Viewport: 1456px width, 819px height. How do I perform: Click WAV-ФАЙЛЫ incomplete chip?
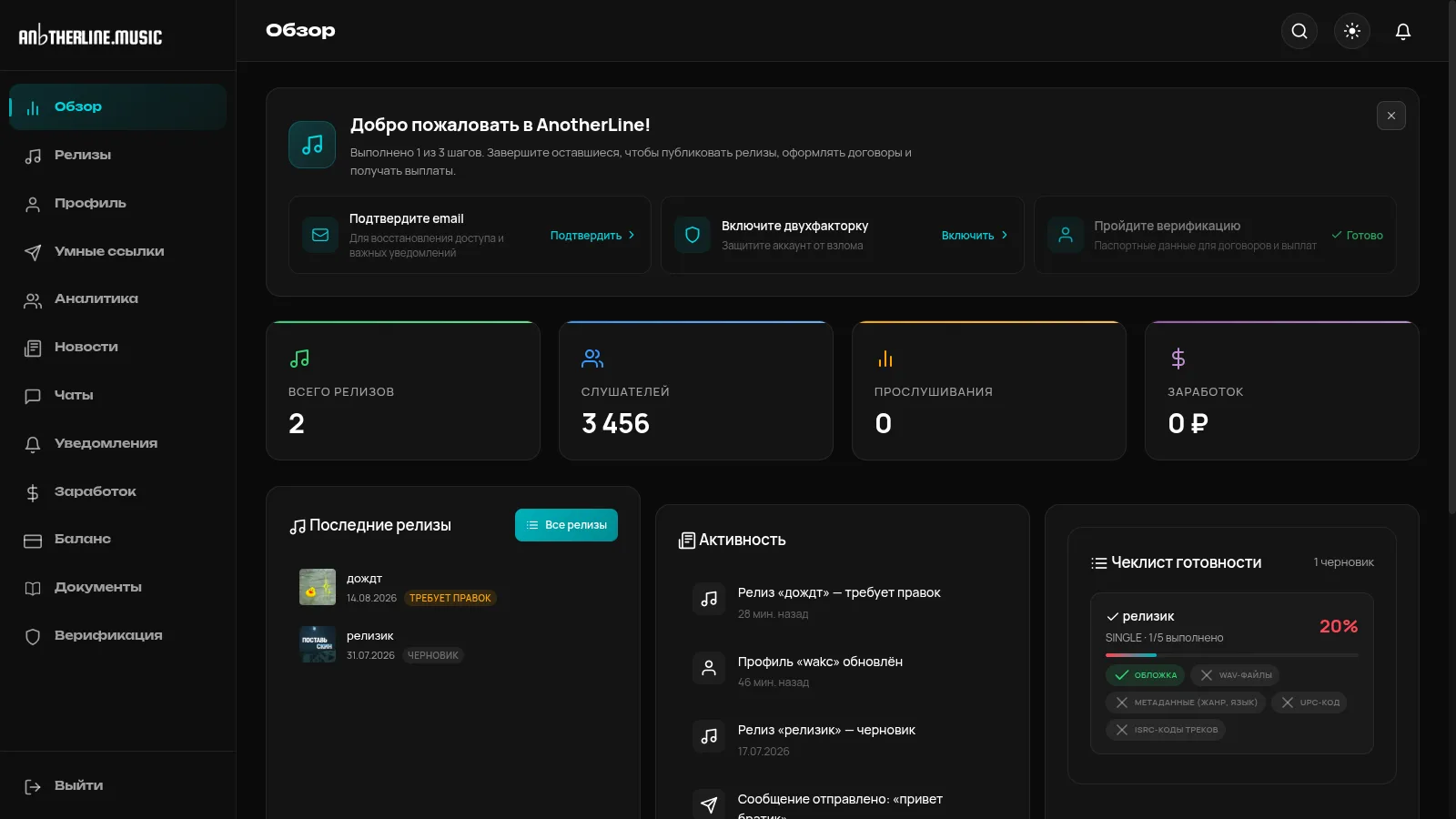(1235, 675)
